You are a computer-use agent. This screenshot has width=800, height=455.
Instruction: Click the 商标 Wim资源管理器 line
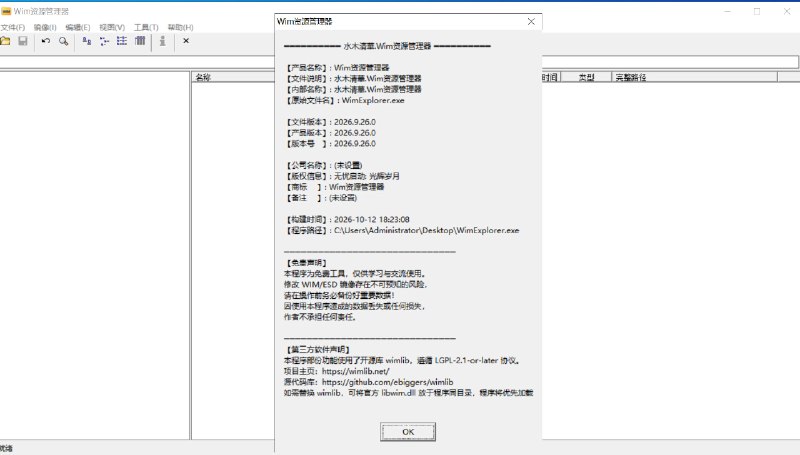coord(334,187)
